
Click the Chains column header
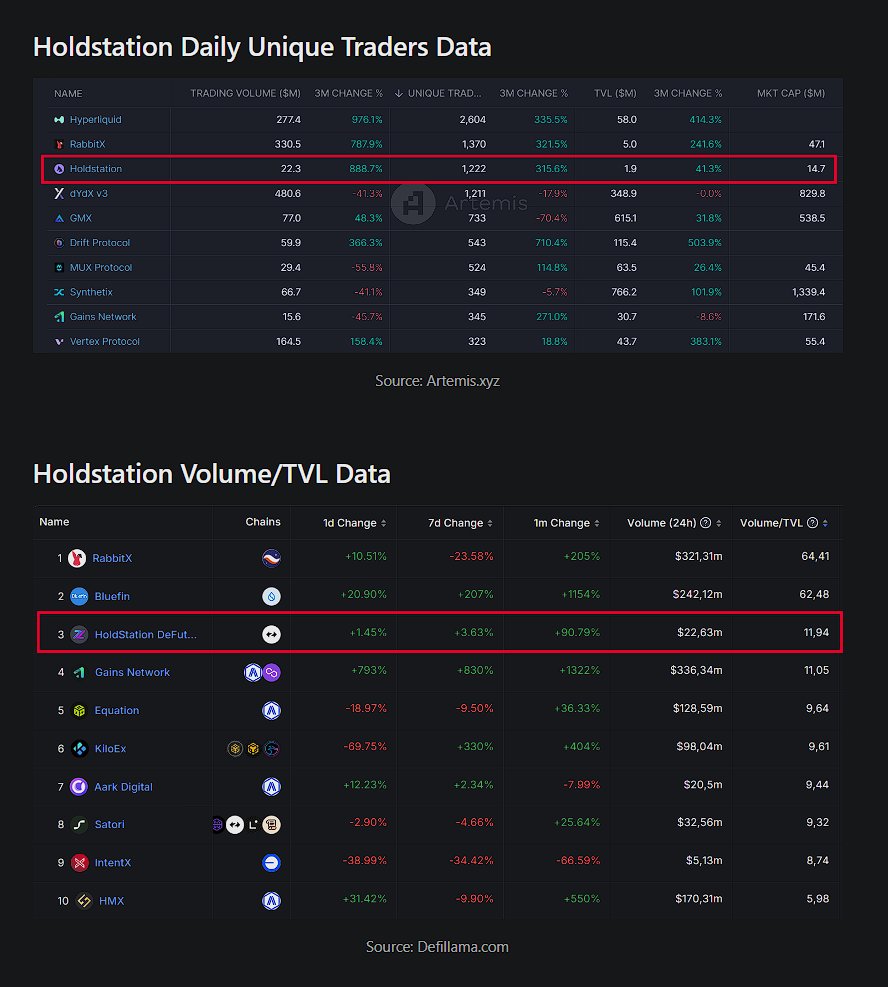(263, 522)
